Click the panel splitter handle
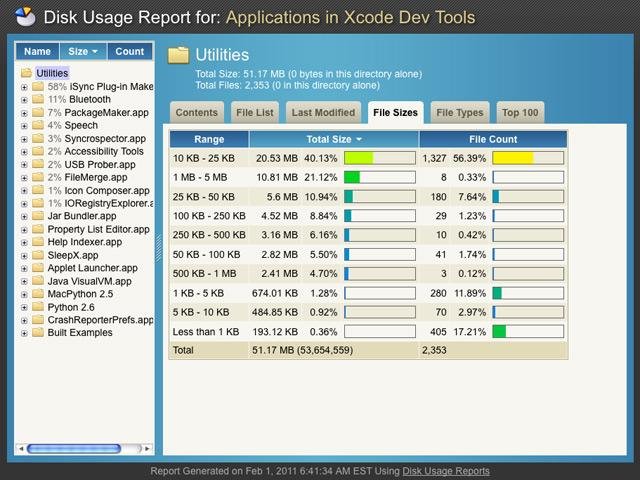The image size is (640, 480). [x=159, y=248]
